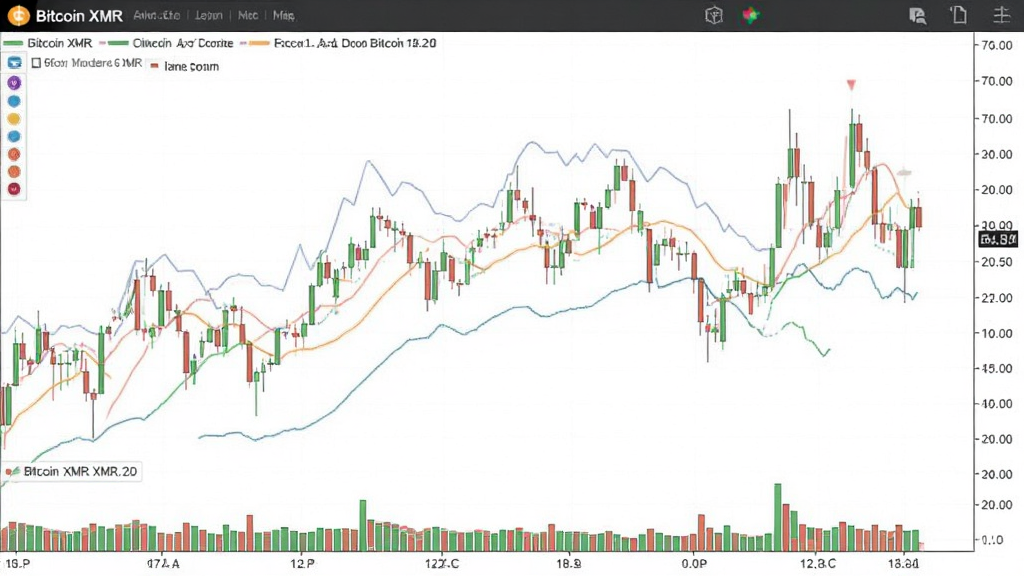The height and width of the screenshot is (576, 1024).
Task: Click the blue circle directly below the purple one
Action: (x=14, y=101)
